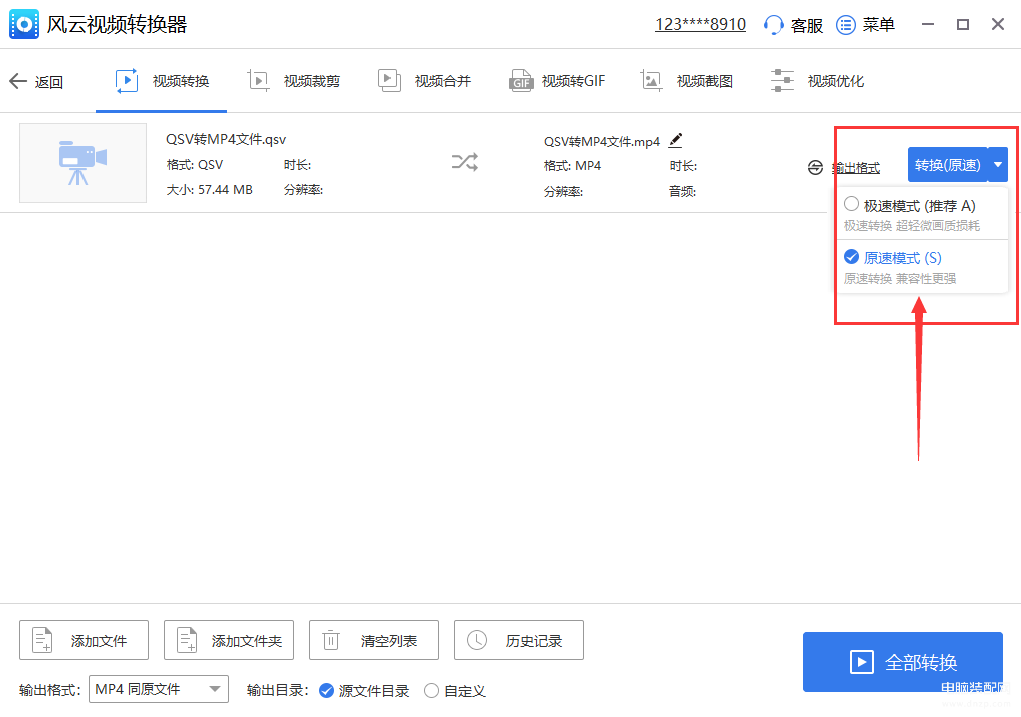Click the back arrow 返回
This screenshot has height=717, width=1021.
[36, 81]
